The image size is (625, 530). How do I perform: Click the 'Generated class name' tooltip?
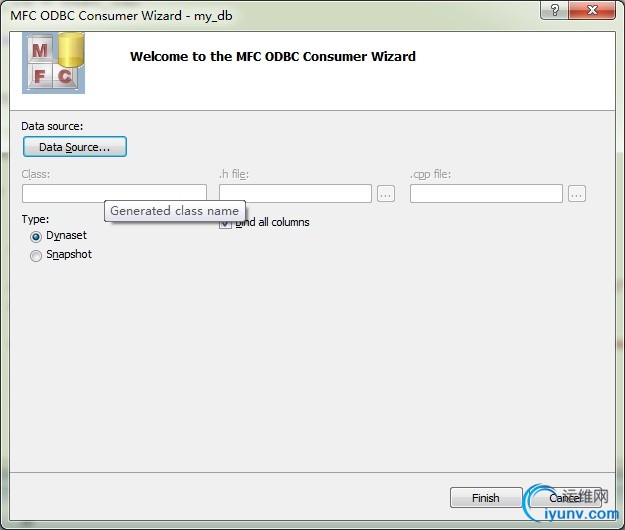[x=175, y=211]
